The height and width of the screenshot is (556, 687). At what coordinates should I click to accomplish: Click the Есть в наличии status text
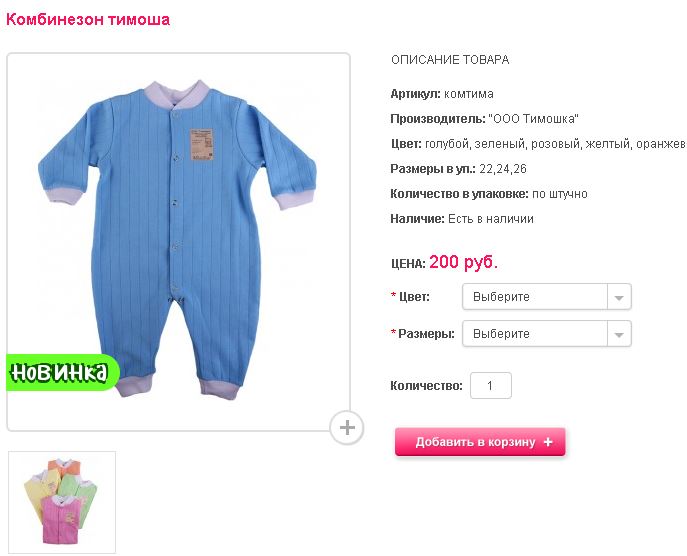click(491, 219)
